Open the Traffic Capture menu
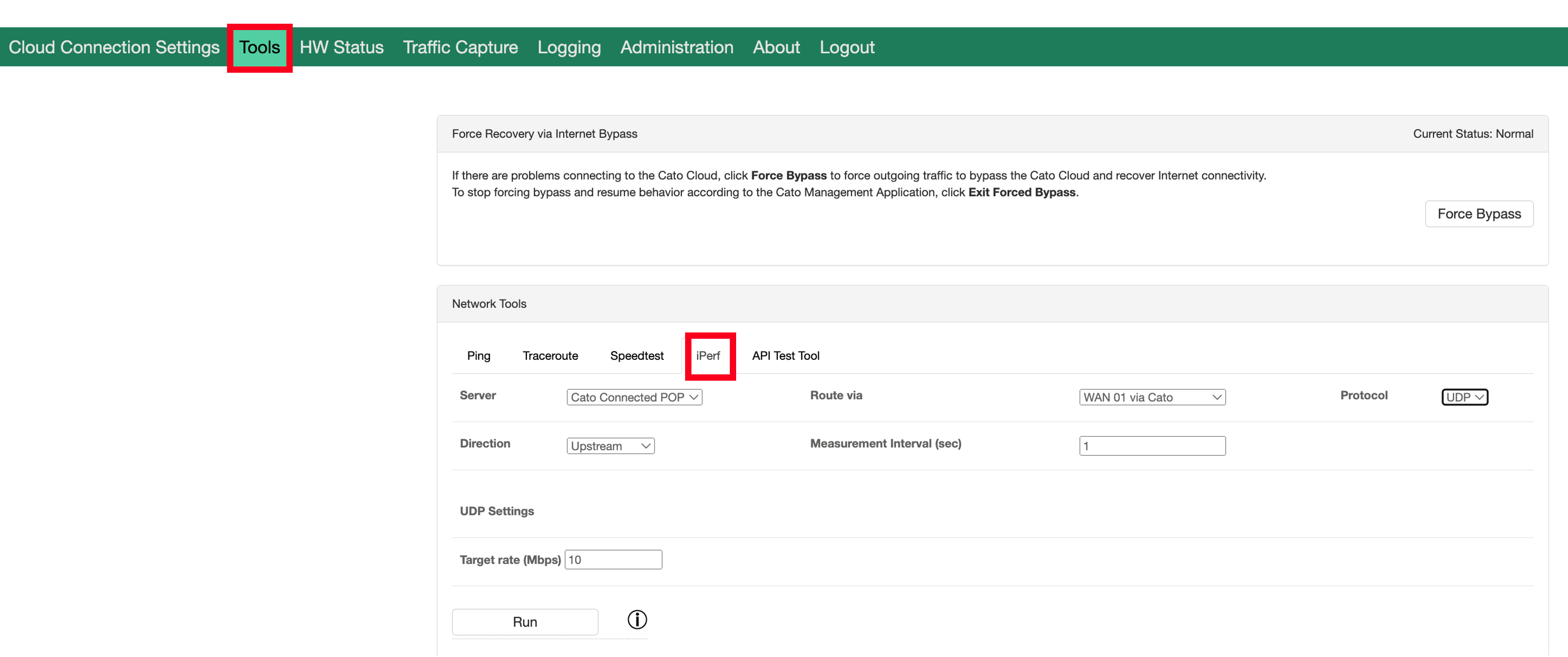This screenshot has height=657, width=1568. [460, 47]
